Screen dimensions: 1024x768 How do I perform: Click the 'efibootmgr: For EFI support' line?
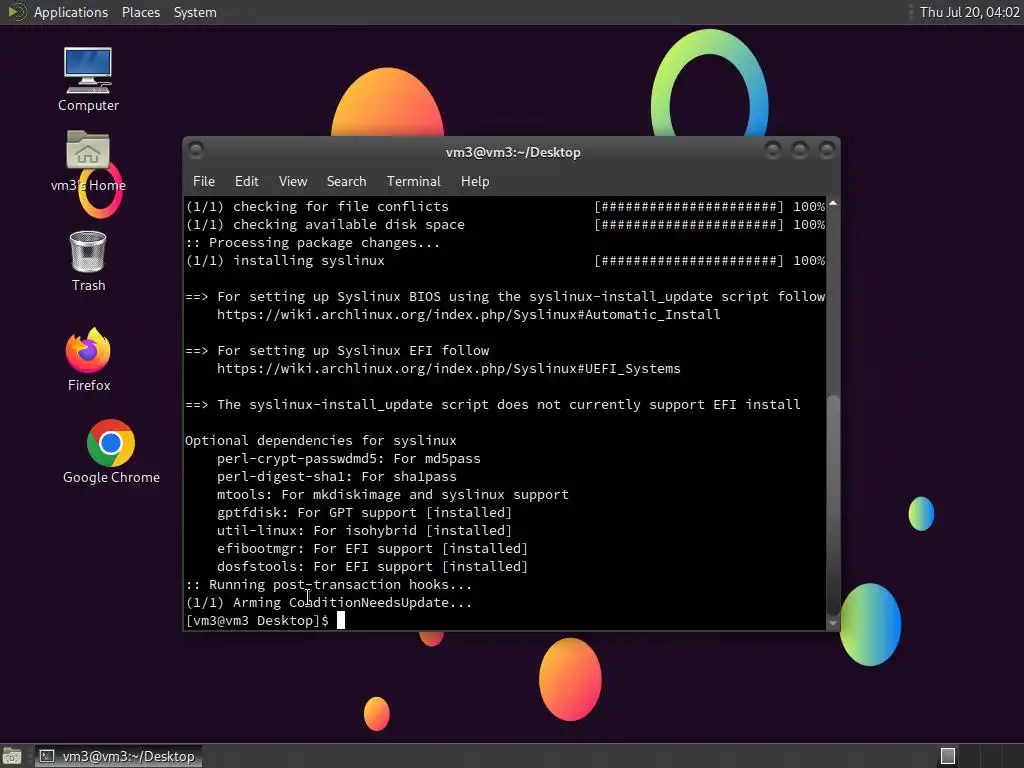click(372, 549)
